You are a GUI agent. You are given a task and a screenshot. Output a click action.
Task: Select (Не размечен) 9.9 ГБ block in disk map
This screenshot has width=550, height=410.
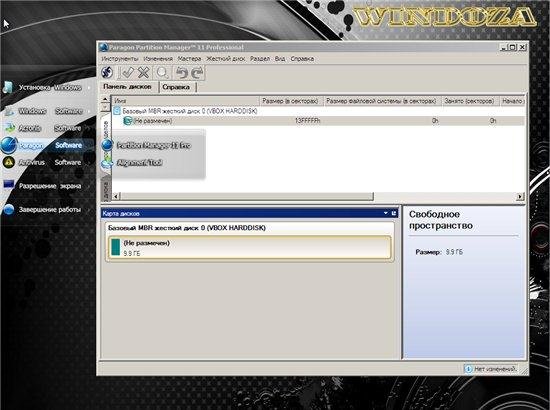249,247
